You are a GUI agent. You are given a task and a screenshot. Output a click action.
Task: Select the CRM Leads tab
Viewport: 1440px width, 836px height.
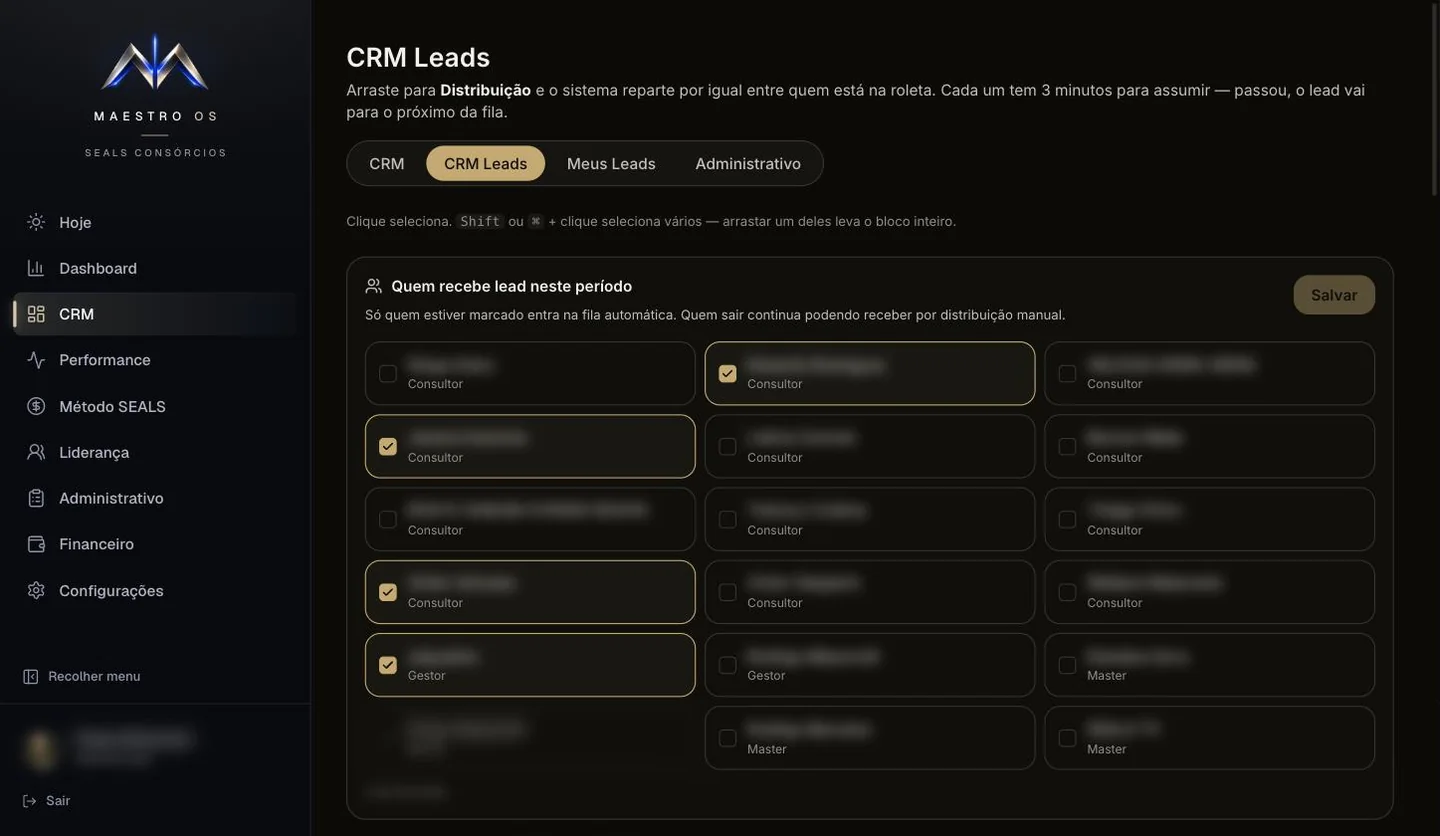click(486, 163)
